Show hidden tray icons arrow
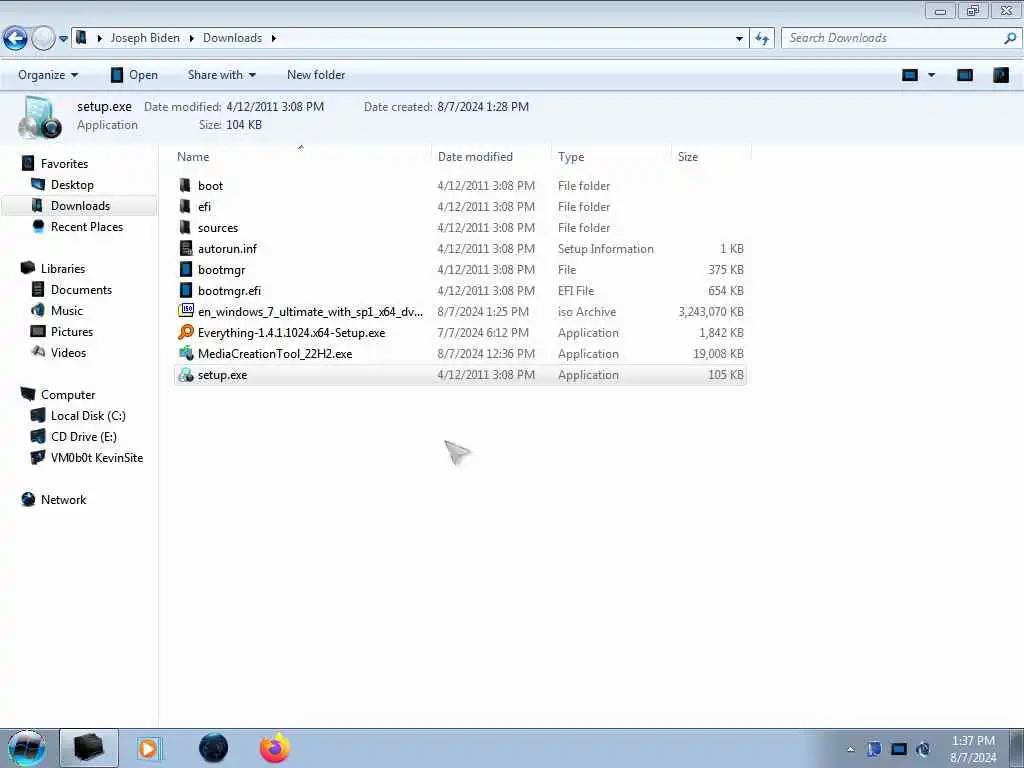 850,749
